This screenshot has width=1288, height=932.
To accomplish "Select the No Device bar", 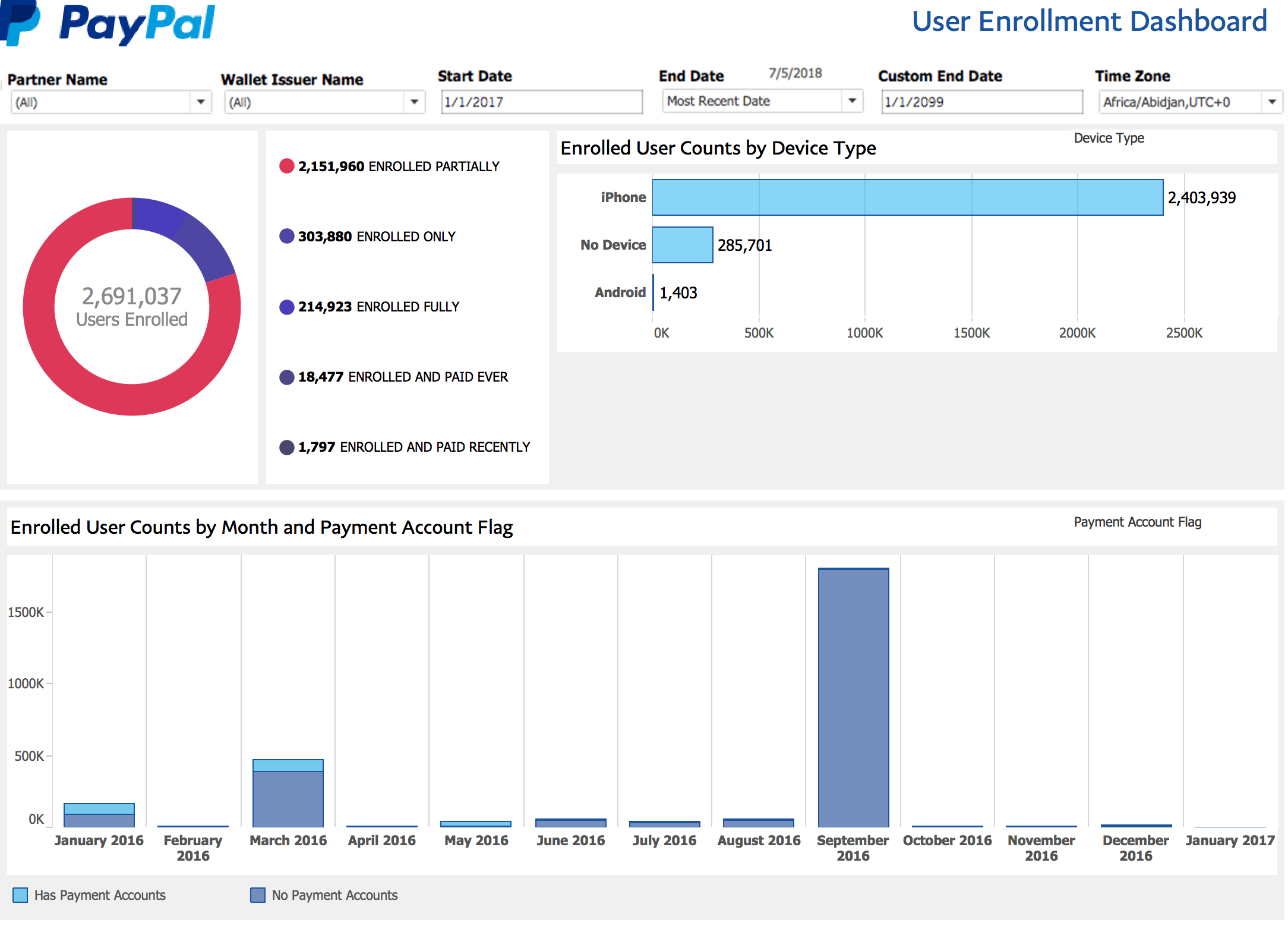I will click(x=683, y=245).
